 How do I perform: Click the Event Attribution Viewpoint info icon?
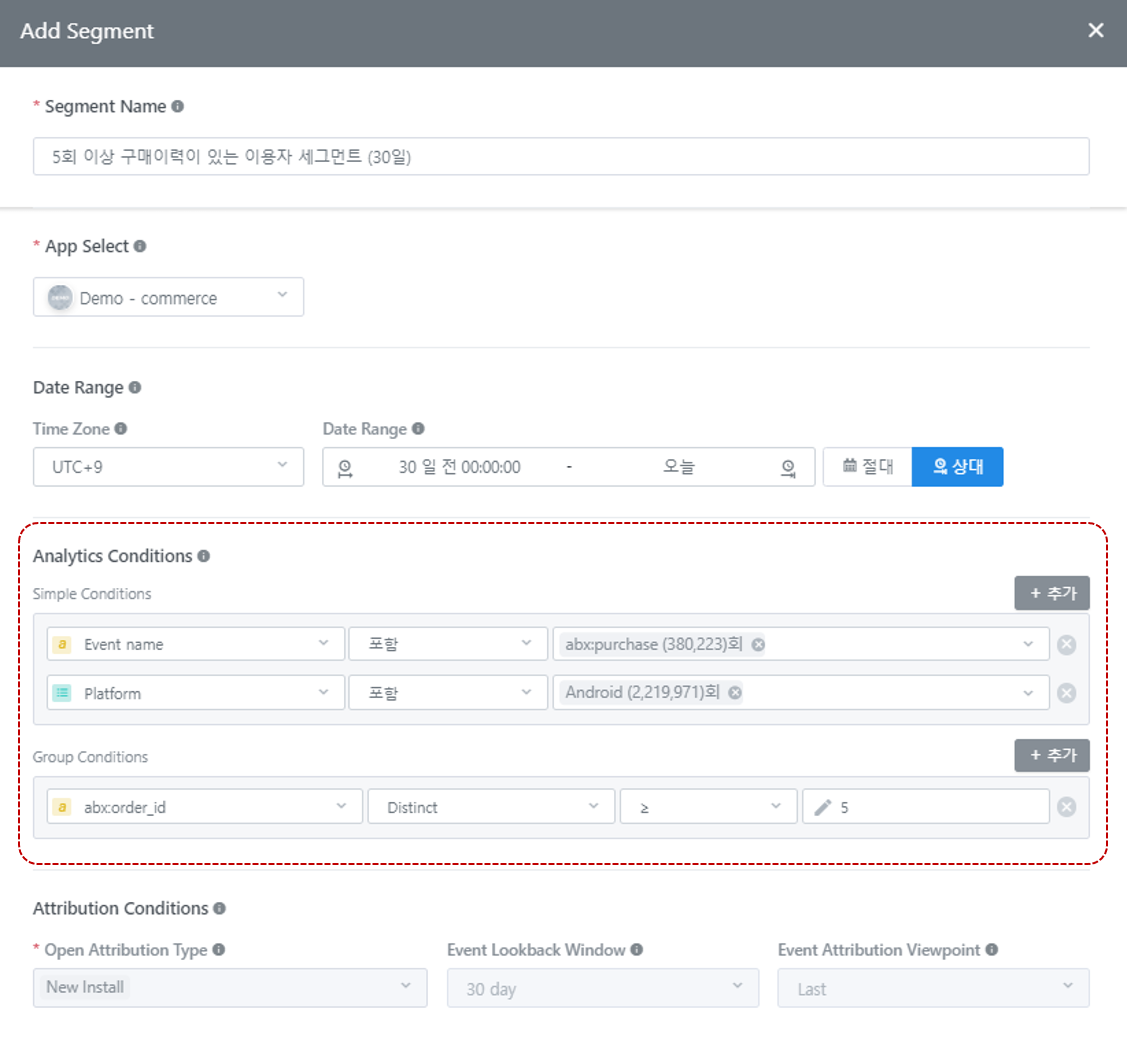point(992,949)
